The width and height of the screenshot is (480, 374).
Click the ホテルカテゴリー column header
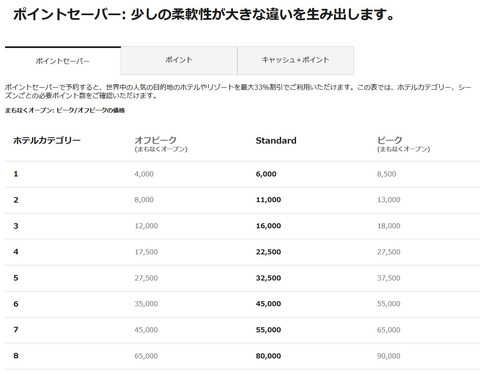(x=47, y=140)
